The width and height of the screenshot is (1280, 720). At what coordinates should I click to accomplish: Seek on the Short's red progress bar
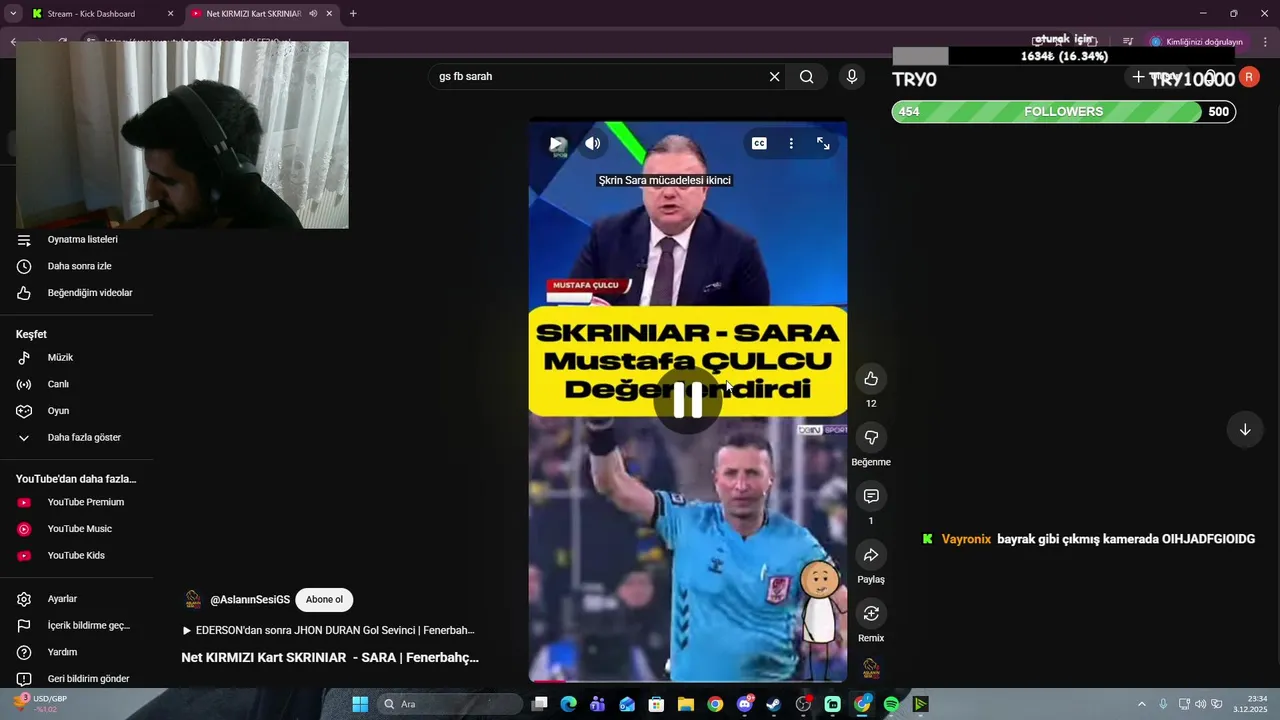click(688, 681)
